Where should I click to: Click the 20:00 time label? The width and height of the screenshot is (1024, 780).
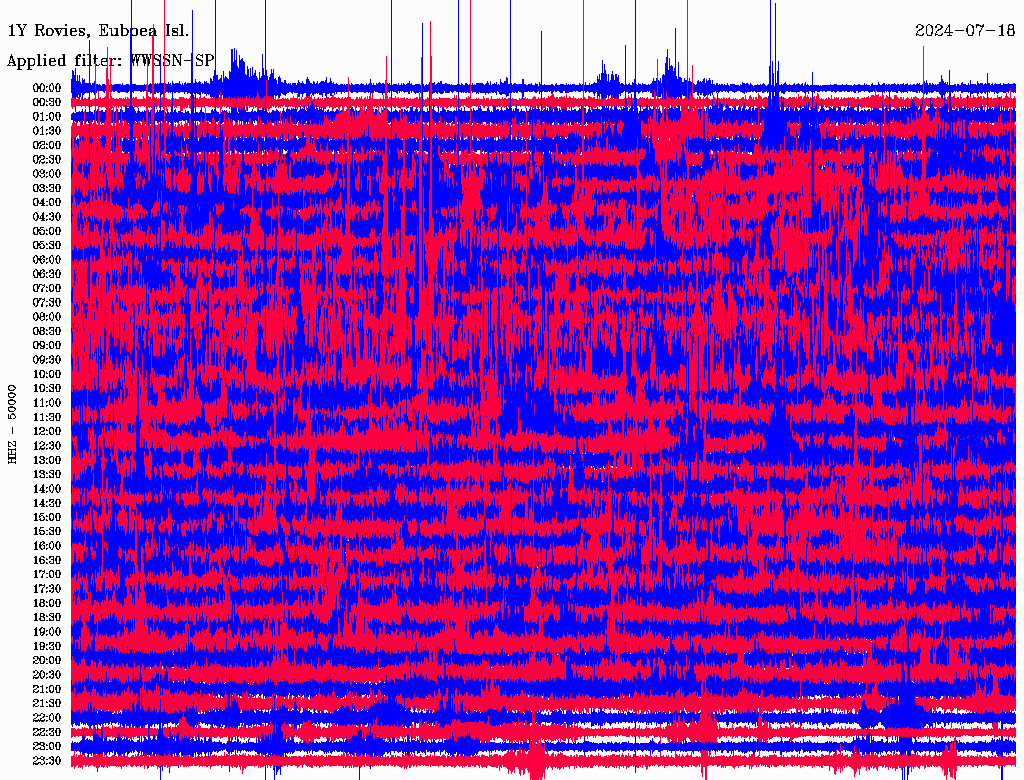[47, 660]
